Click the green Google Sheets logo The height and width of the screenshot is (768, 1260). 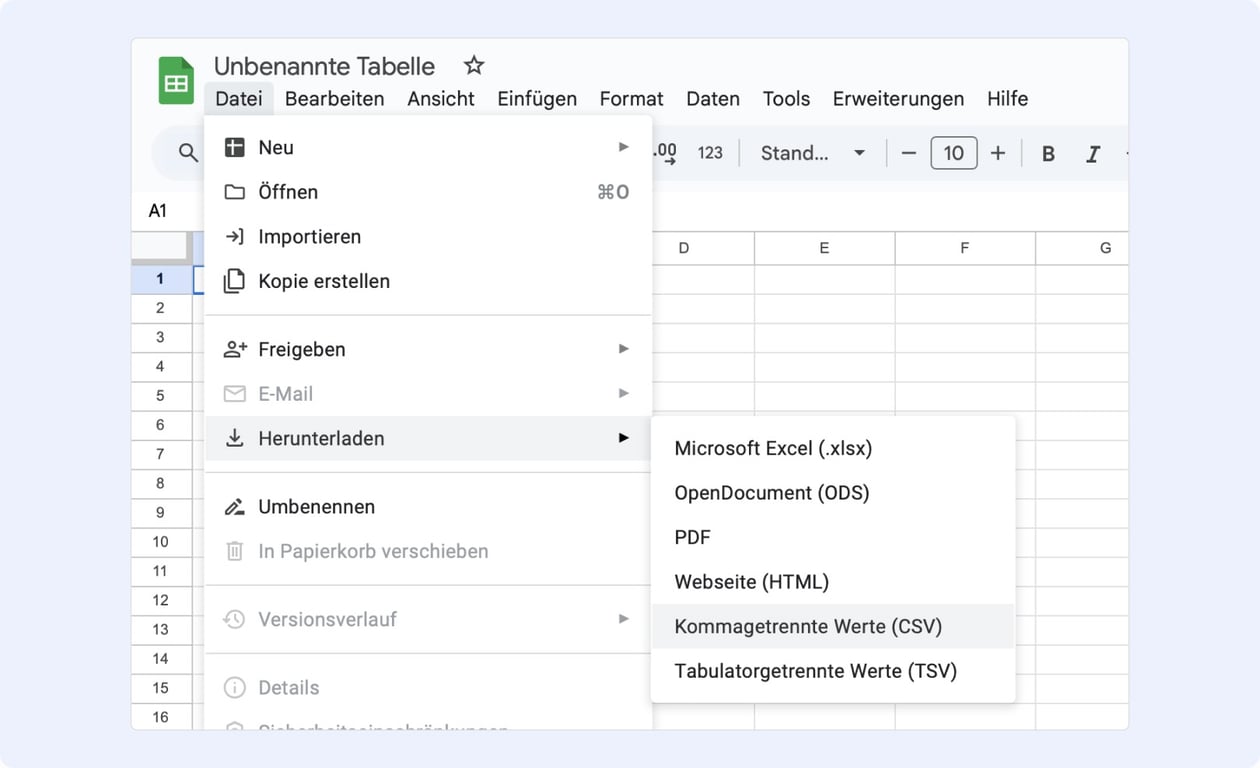[176, 81]
